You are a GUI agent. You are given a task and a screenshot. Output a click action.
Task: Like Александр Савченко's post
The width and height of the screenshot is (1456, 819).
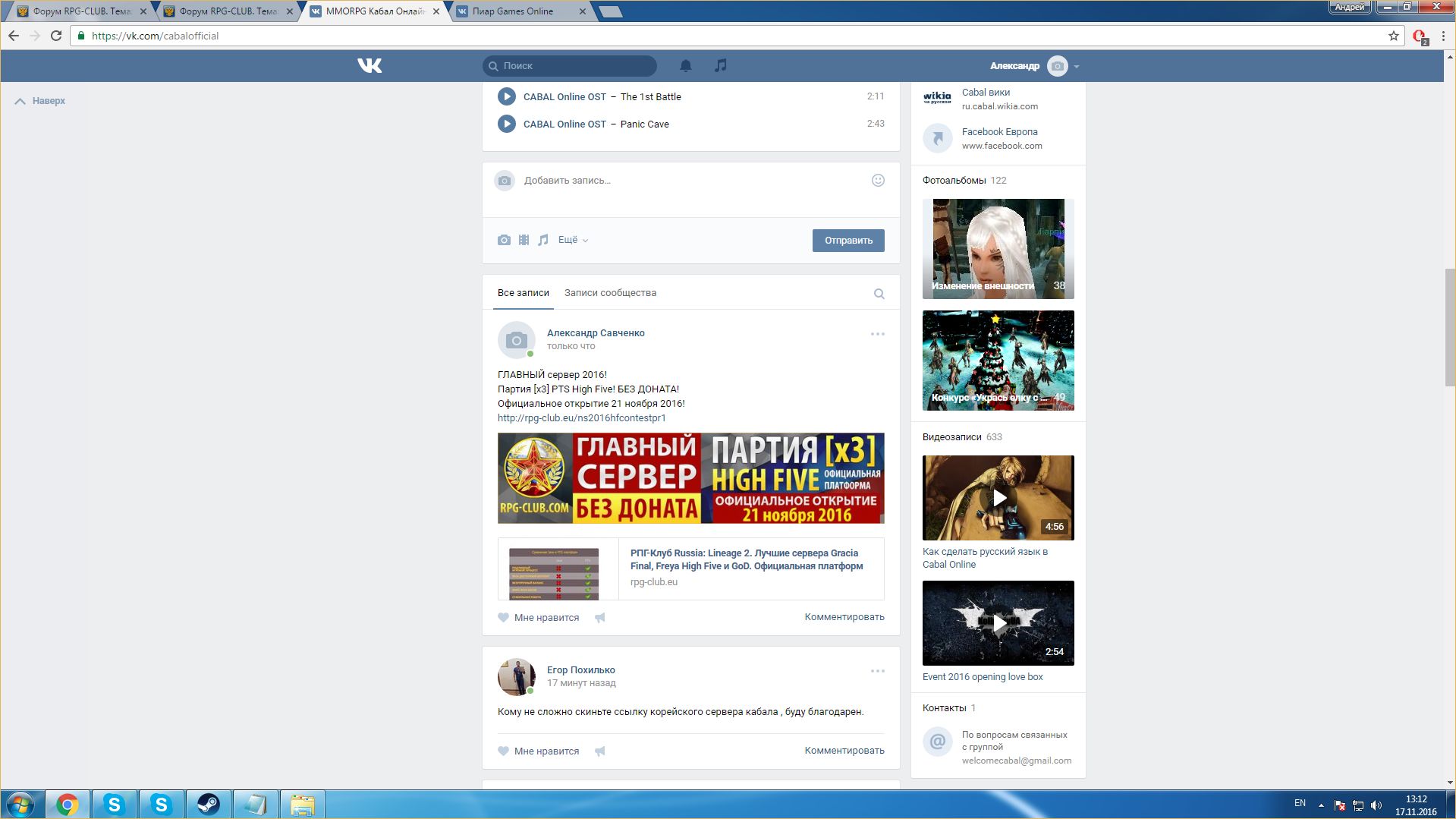coord(539,618)
